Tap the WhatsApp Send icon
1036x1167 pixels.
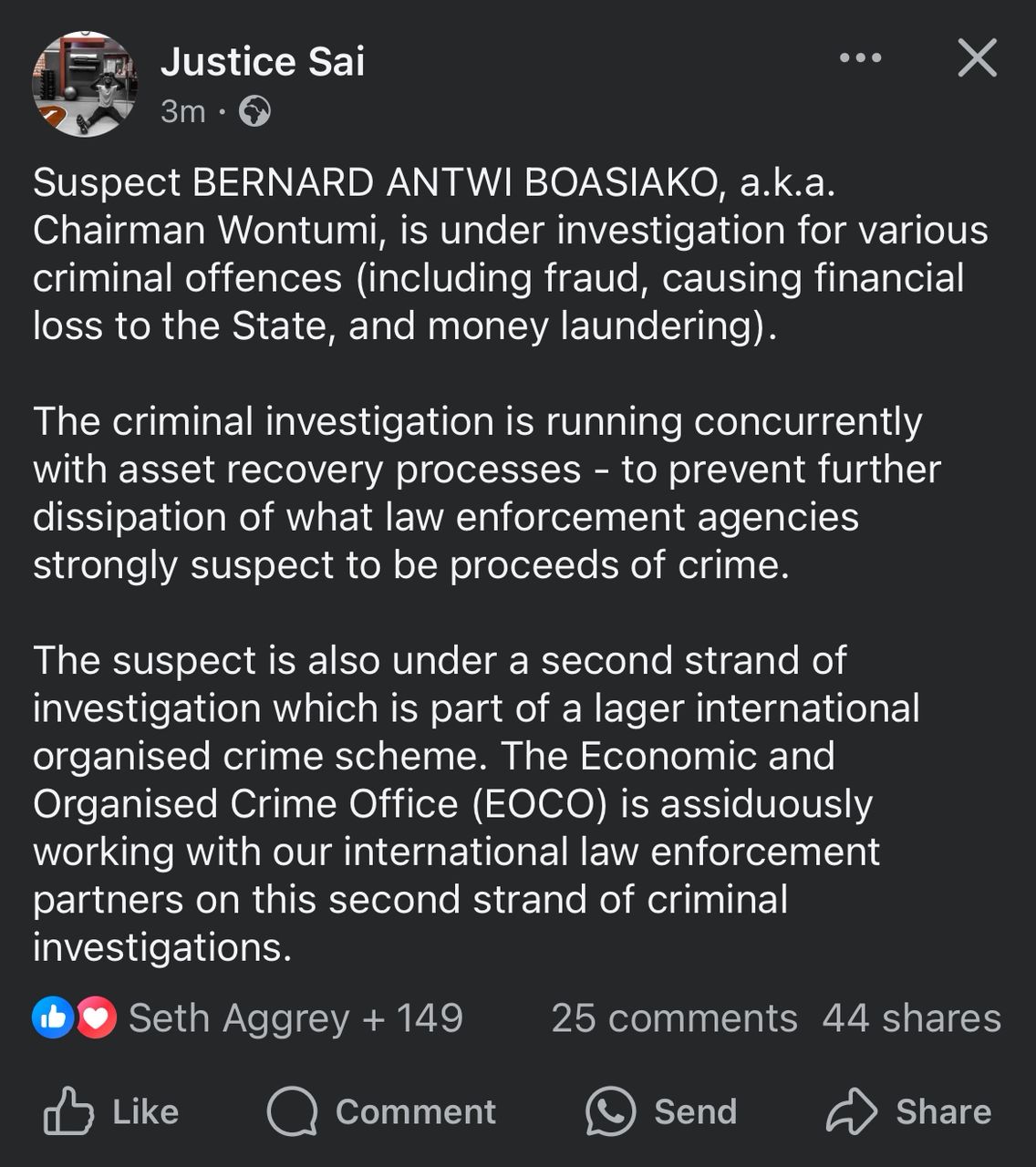pos(610,1110)
